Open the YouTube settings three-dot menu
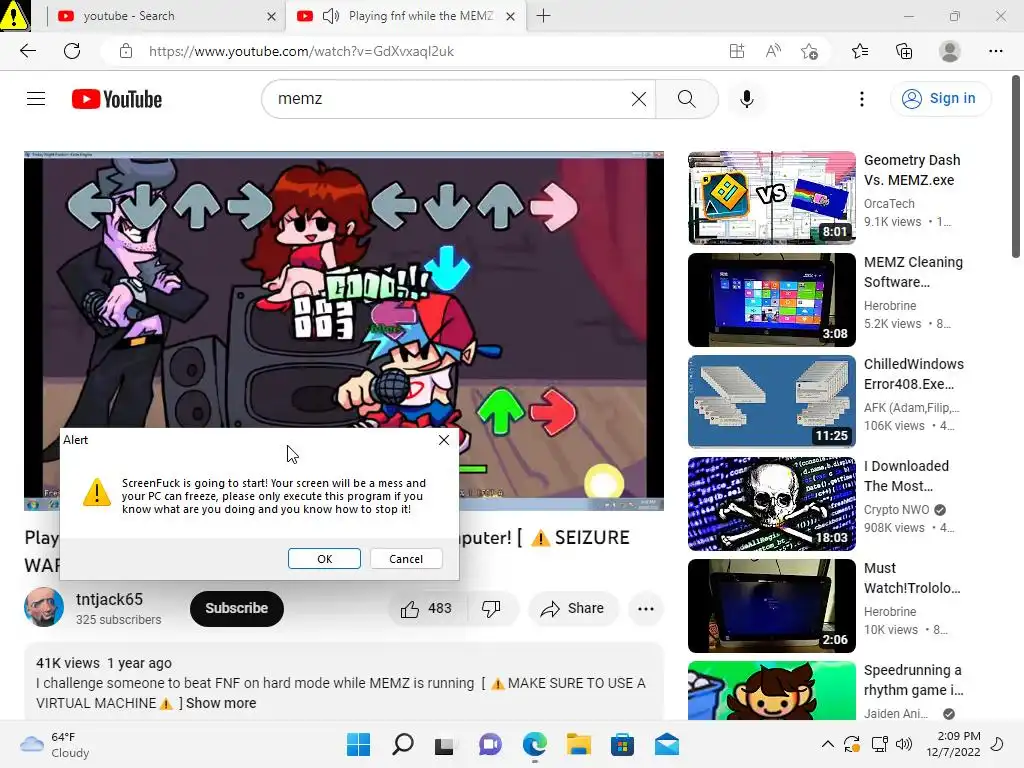The image size is (1024, 768). coord(861,99)
